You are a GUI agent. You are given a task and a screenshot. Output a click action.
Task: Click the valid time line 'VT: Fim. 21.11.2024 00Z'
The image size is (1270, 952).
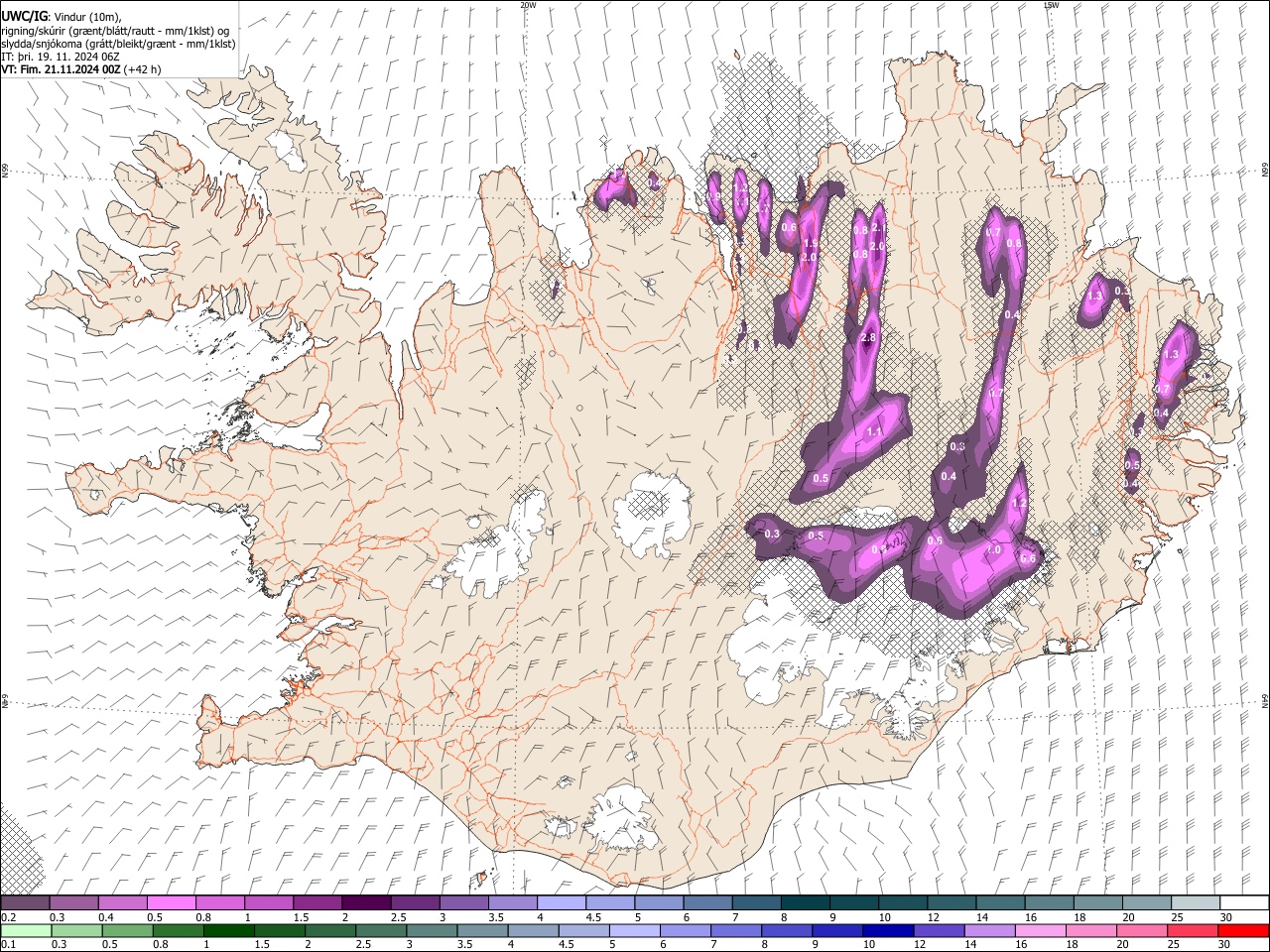(62, 69)
